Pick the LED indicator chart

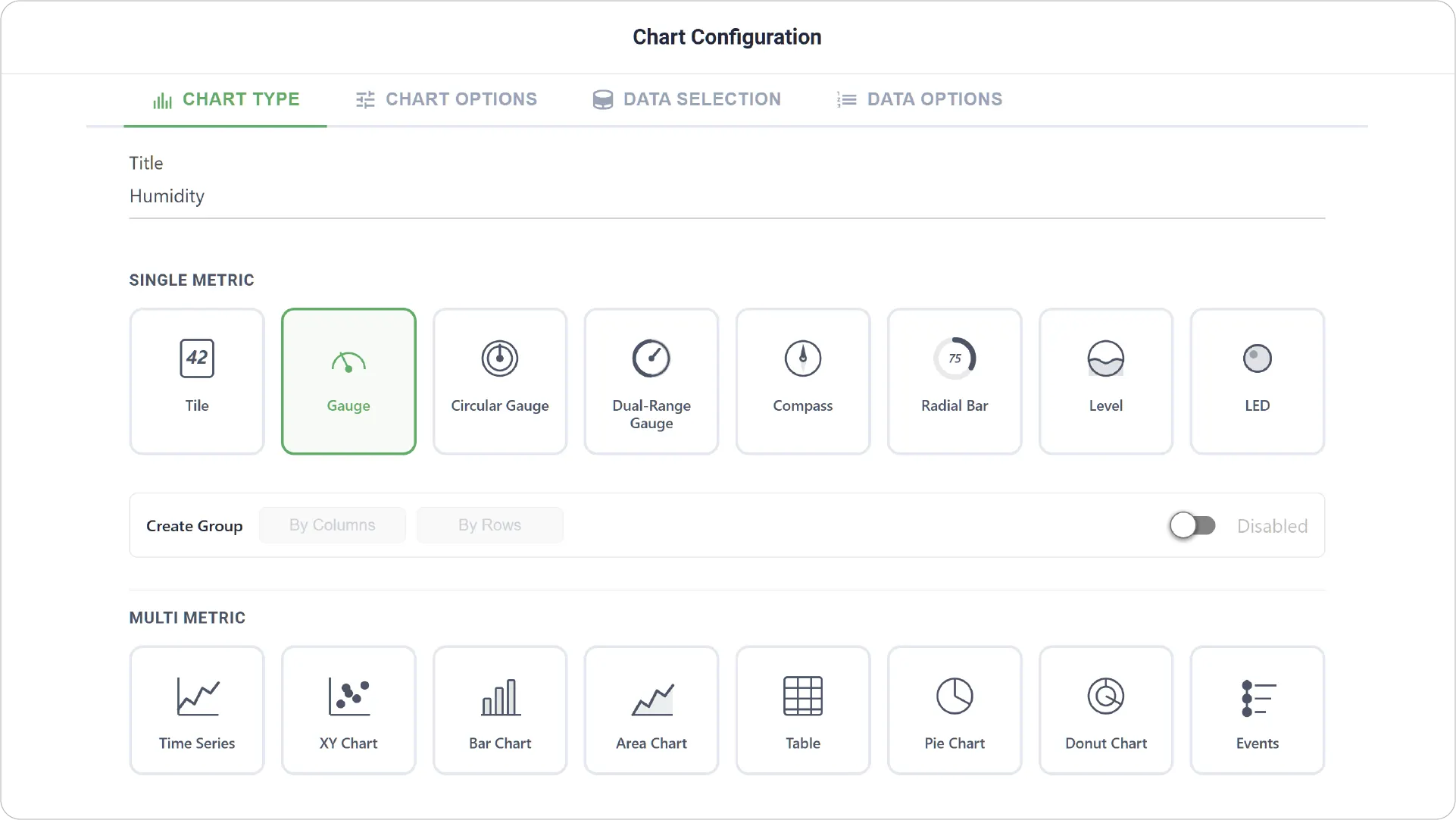coord(1258,381)
